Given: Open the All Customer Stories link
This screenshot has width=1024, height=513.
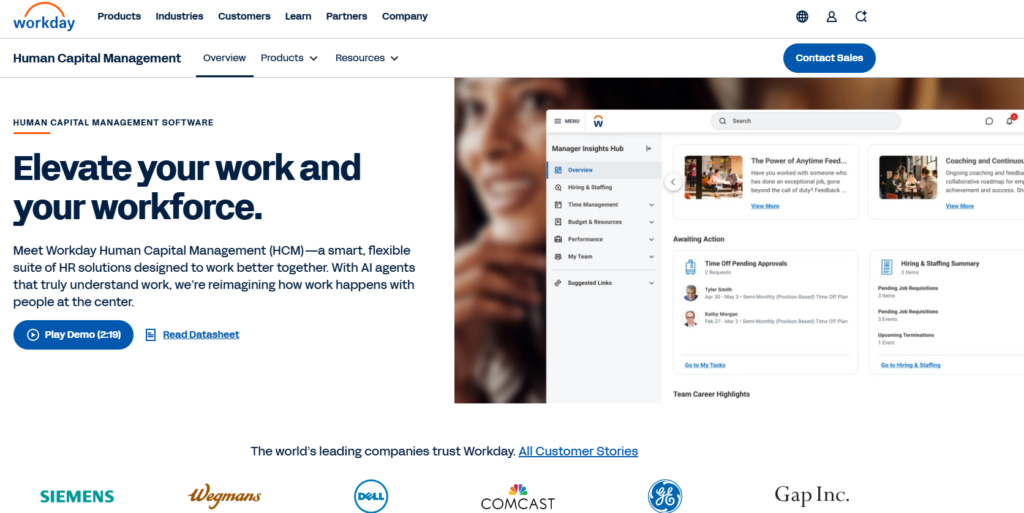Looking at the screenshot, I should pos(578,451).
